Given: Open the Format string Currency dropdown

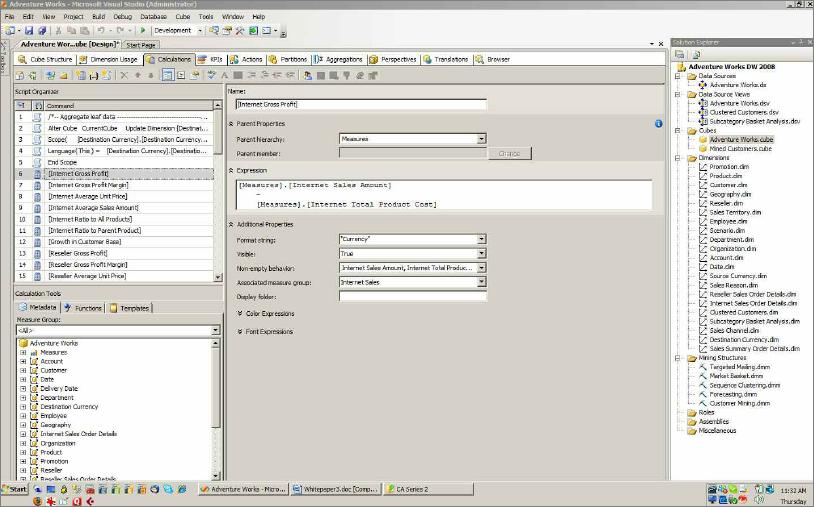Looking at the screenshot, I should click(x=481, y=239).
